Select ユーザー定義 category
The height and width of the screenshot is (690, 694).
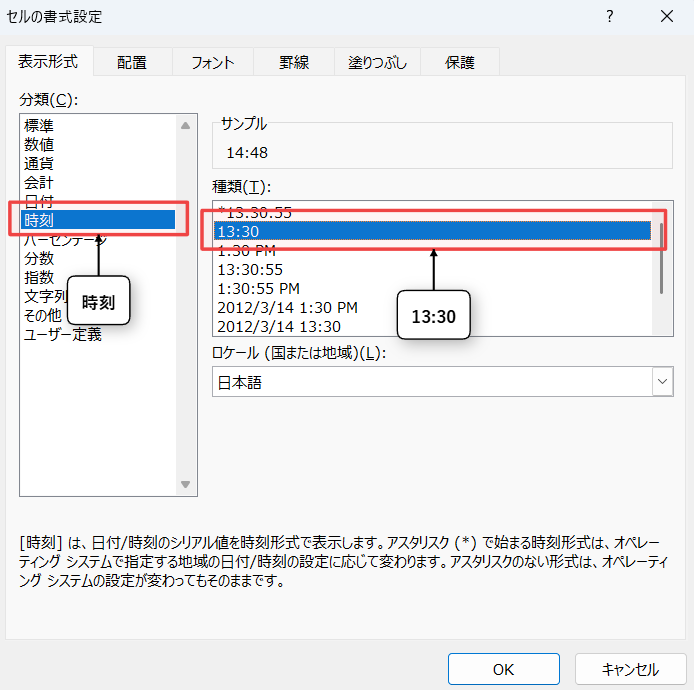tap(62, 334)
